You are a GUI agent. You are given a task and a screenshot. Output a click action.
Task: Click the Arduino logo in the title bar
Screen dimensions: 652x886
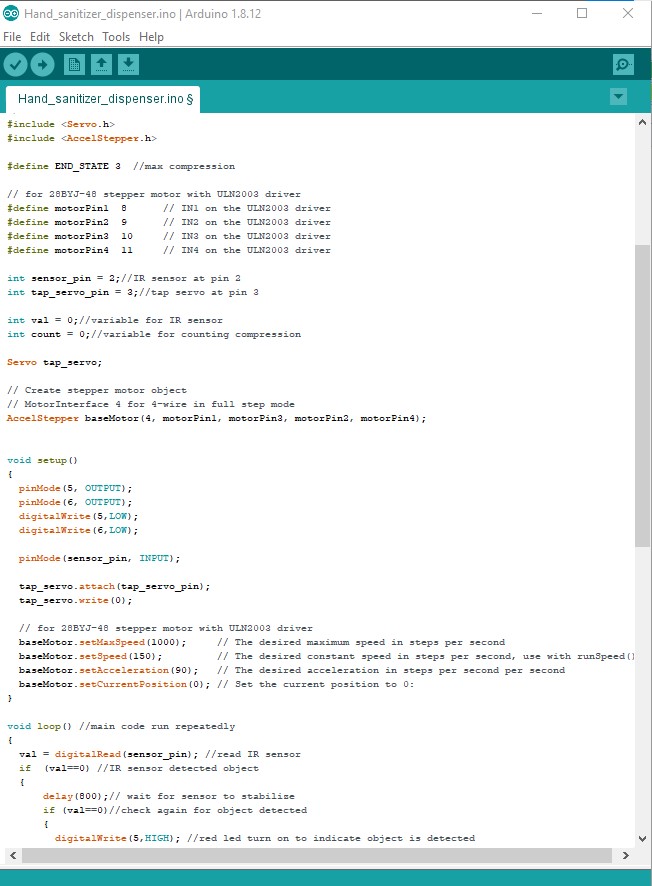click(11, 13)
